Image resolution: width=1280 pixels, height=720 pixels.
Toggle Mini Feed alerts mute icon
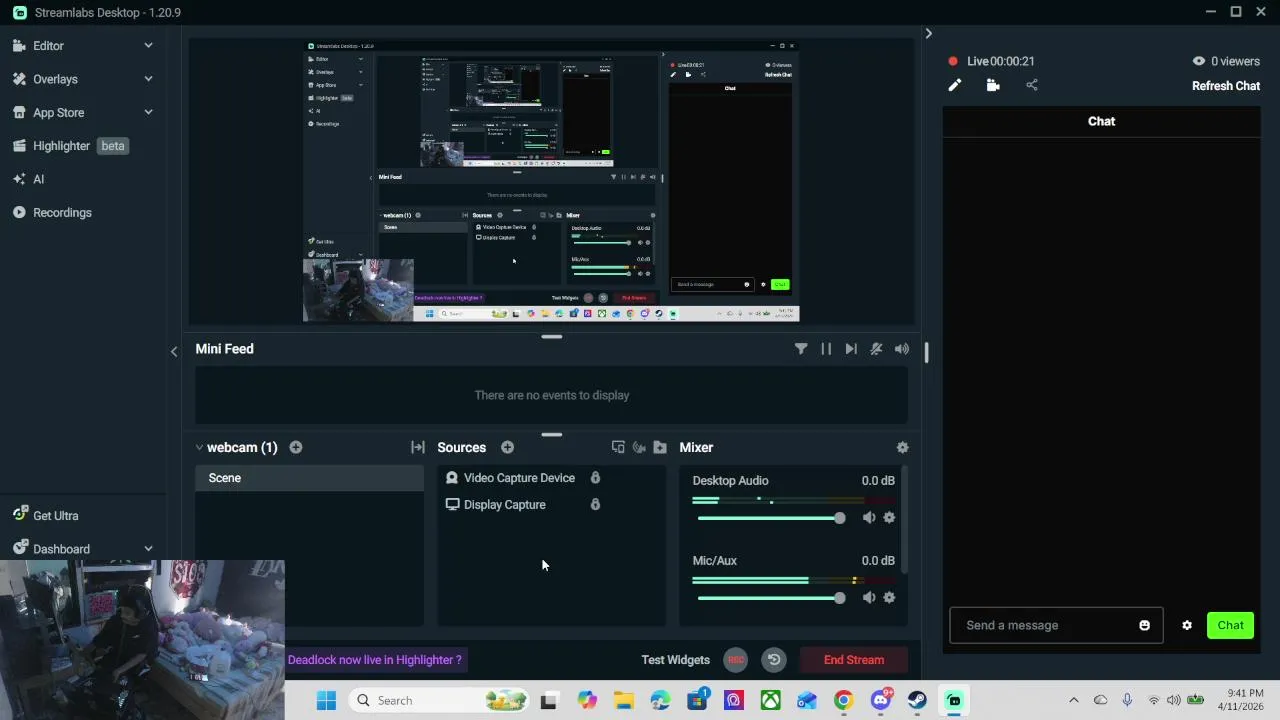tap(876, 349)
